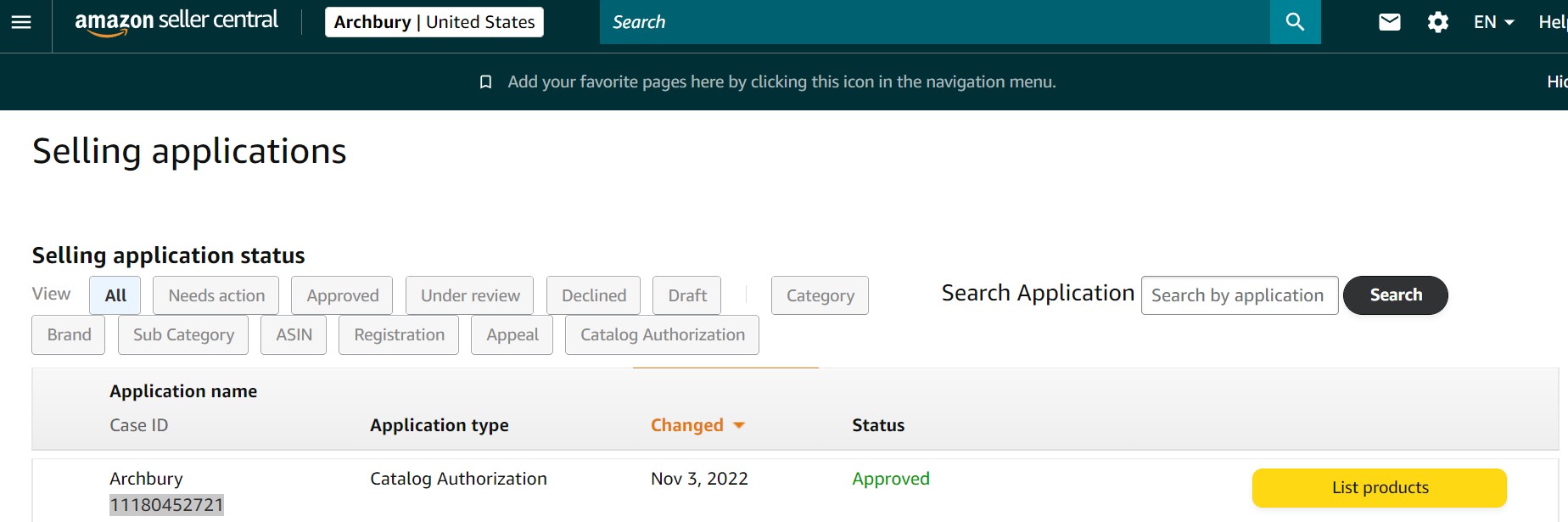Click the black Search application button

[x=1395, y=295]
